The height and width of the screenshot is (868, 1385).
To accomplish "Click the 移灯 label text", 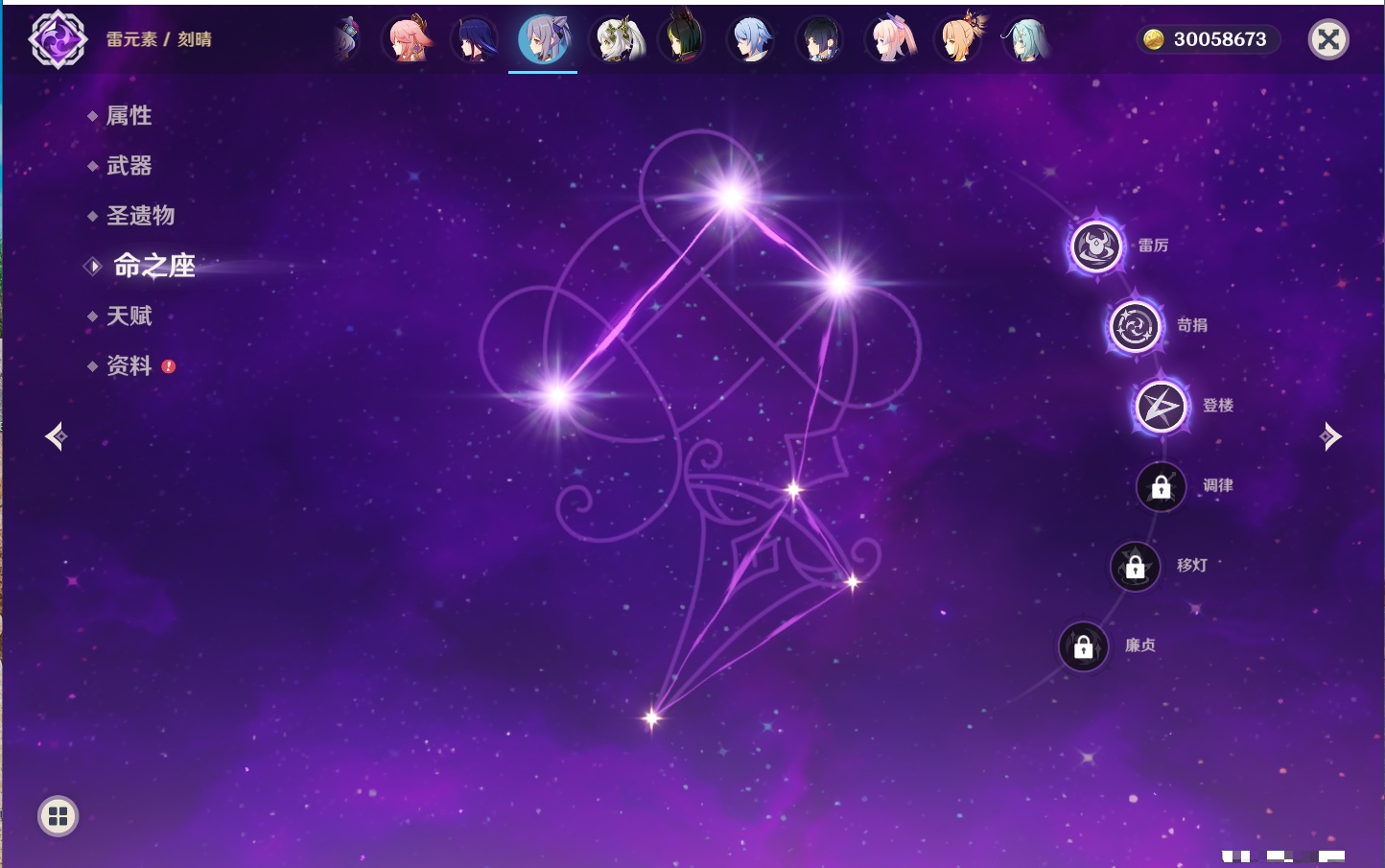I will tap(1192, 566).
